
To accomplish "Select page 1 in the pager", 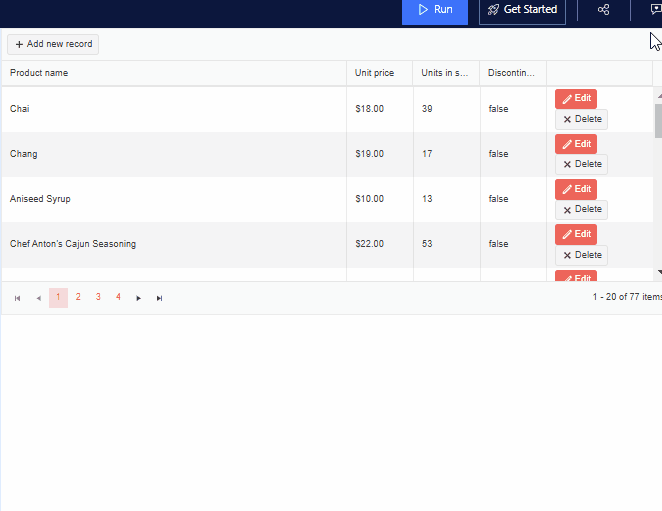I will [x=58, y=298].
